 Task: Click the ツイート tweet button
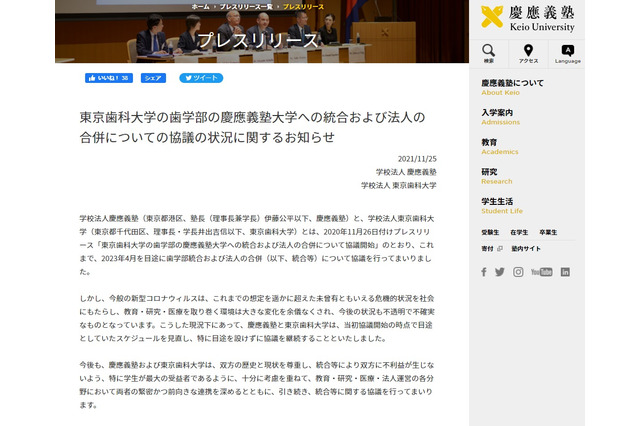coord(201,78)
